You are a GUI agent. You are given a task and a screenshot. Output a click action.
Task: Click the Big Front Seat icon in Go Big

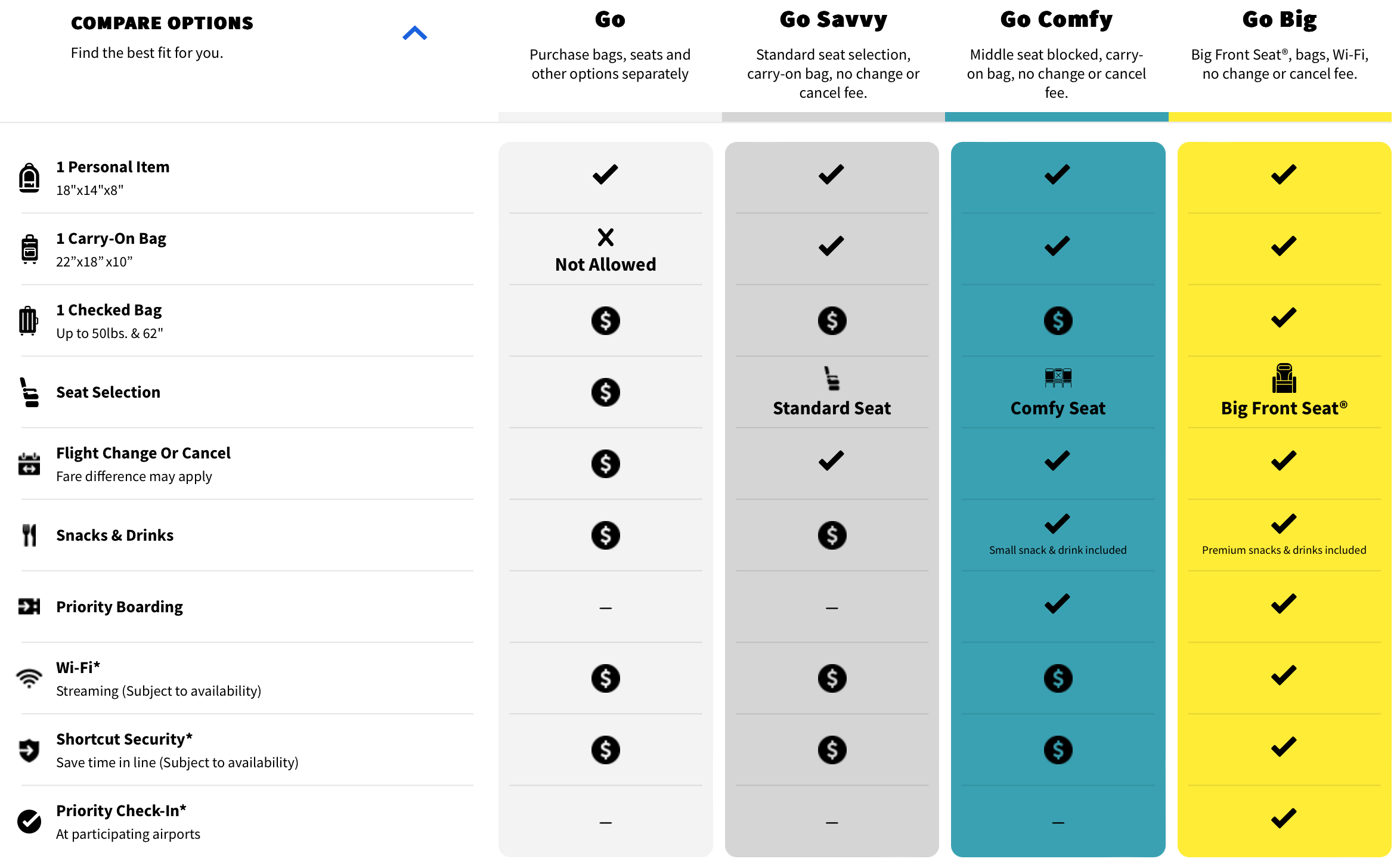tap(1284, 379)
